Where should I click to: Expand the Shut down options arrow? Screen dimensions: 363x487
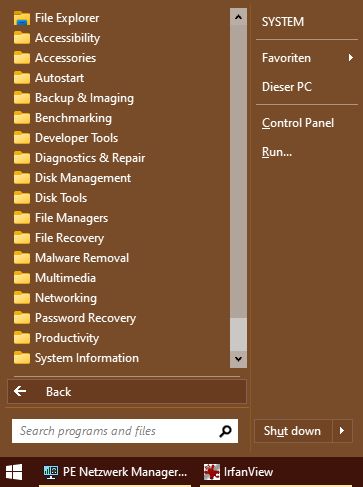342,431
